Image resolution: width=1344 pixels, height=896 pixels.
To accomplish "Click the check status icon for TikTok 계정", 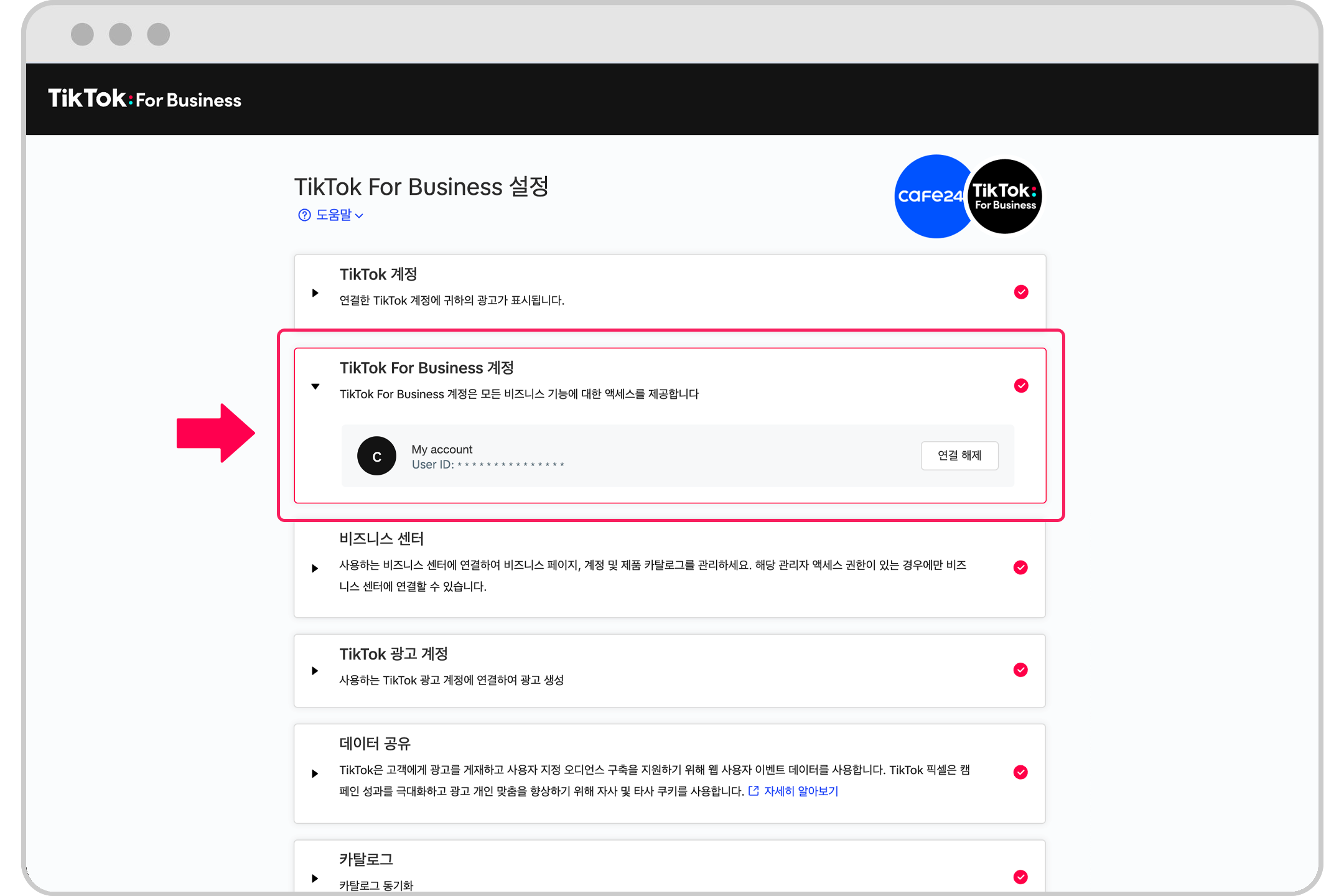I will point(1021,292).
